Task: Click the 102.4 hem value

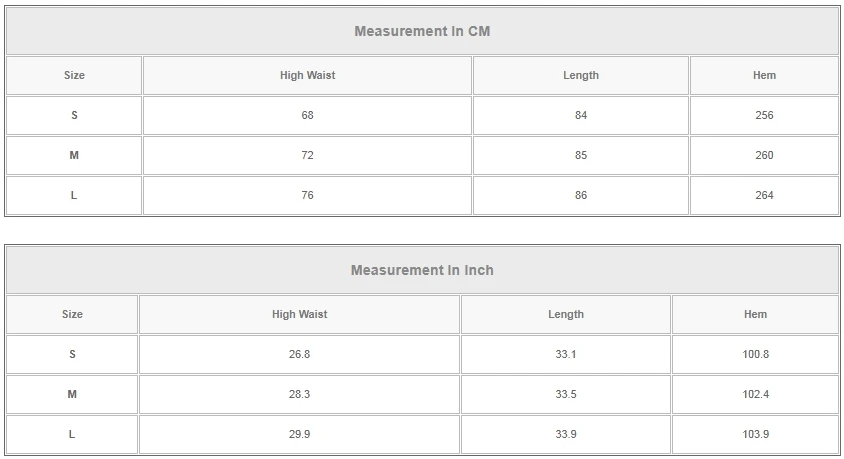Action: 755,394
